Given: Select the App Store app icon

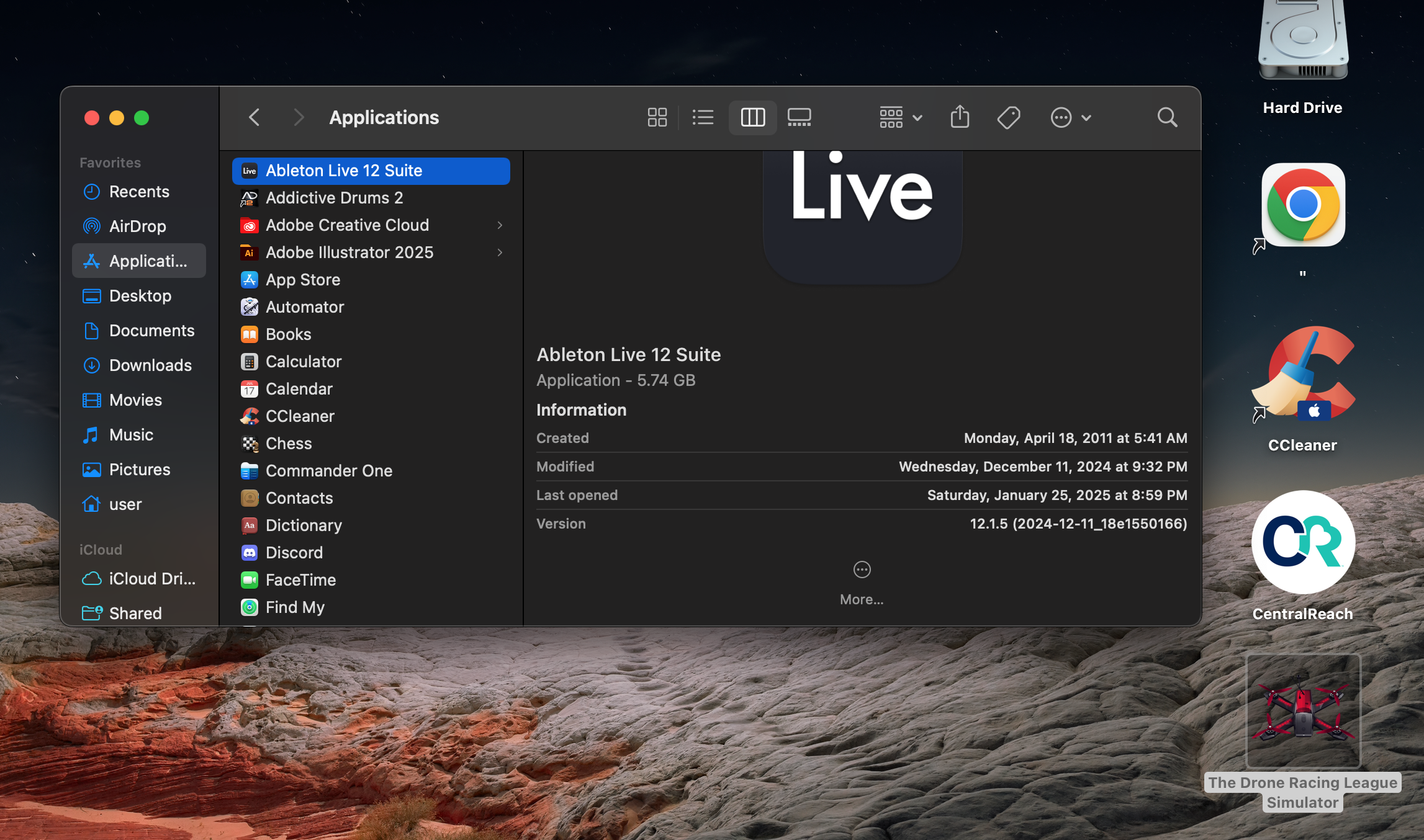Looking at the screenshot, I should pyautogui.click(x=249, y=280).
